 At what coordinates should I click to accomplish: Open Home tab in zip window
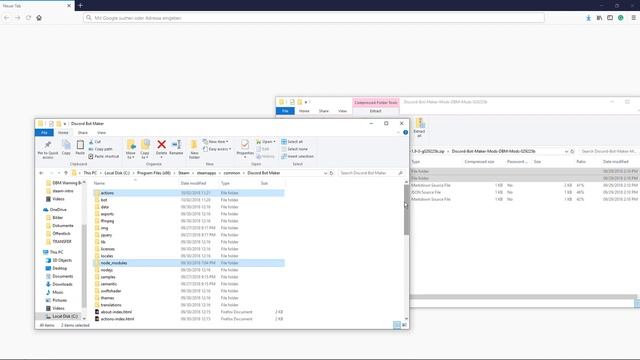(x=304, y=111)
